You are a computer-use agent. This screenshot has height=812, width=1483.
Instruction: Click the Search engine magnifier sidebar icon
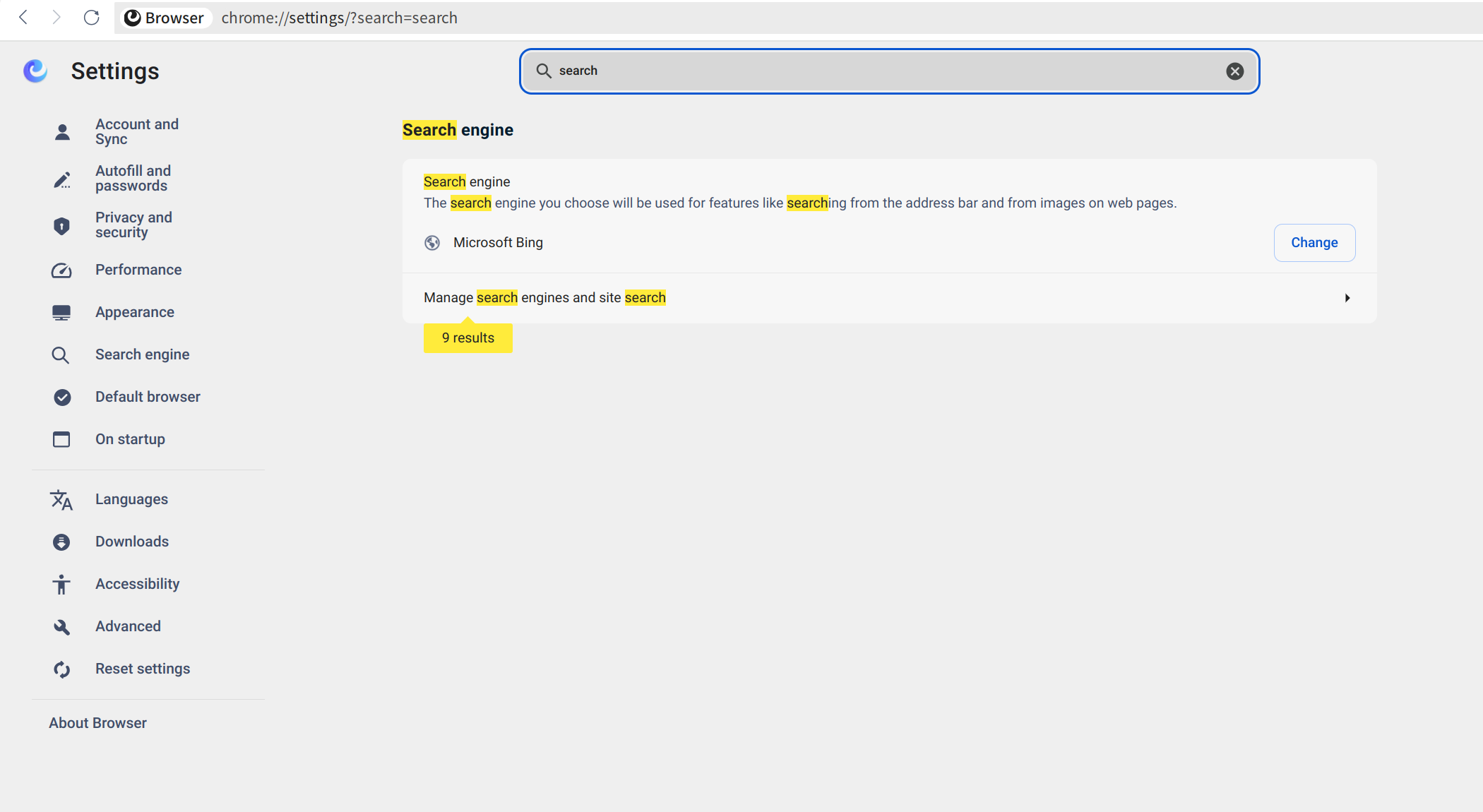[61, 355]
